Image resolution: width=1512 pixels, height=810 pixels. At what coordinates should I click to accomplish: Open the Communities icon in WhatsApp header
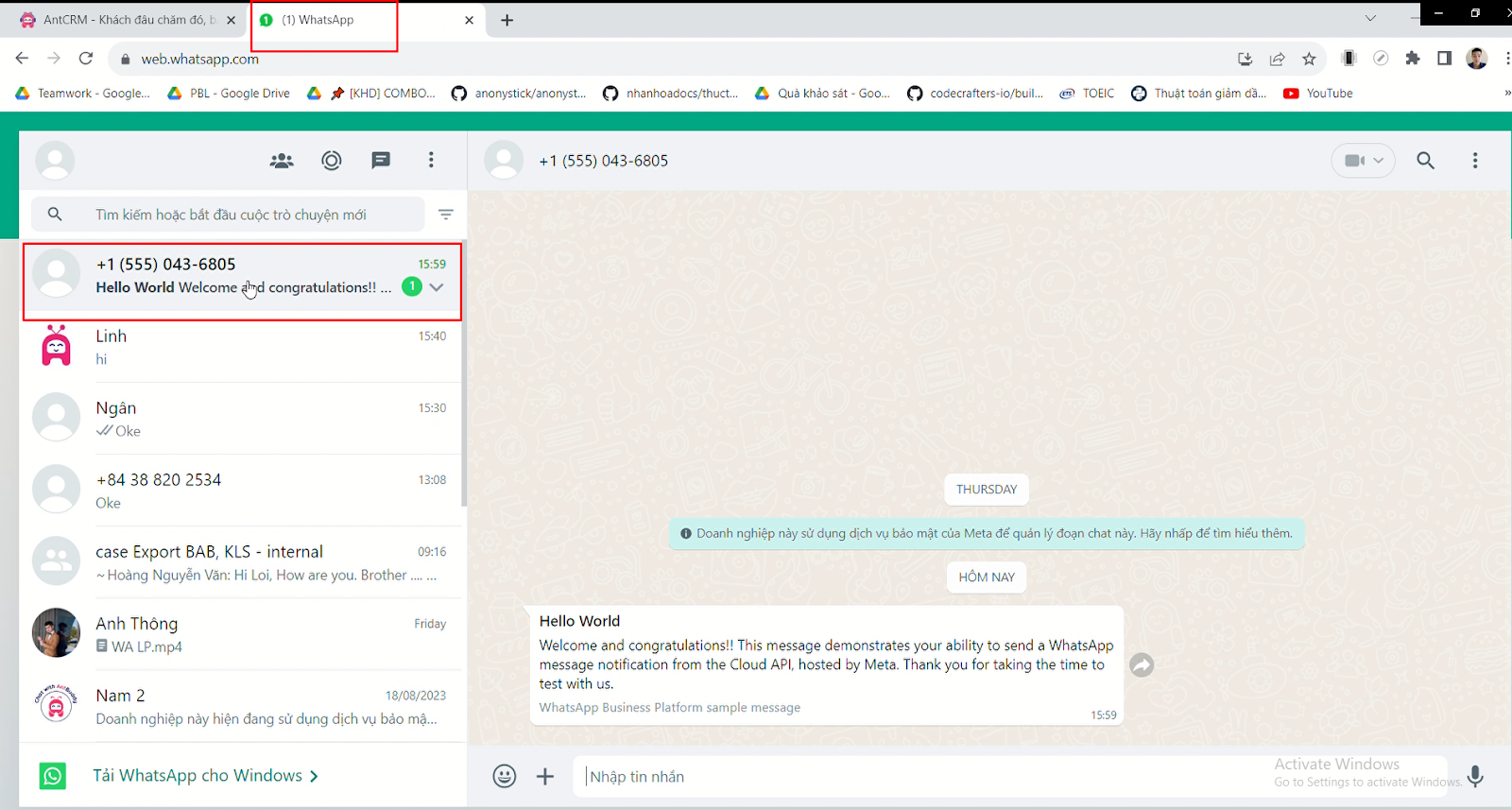282,161
